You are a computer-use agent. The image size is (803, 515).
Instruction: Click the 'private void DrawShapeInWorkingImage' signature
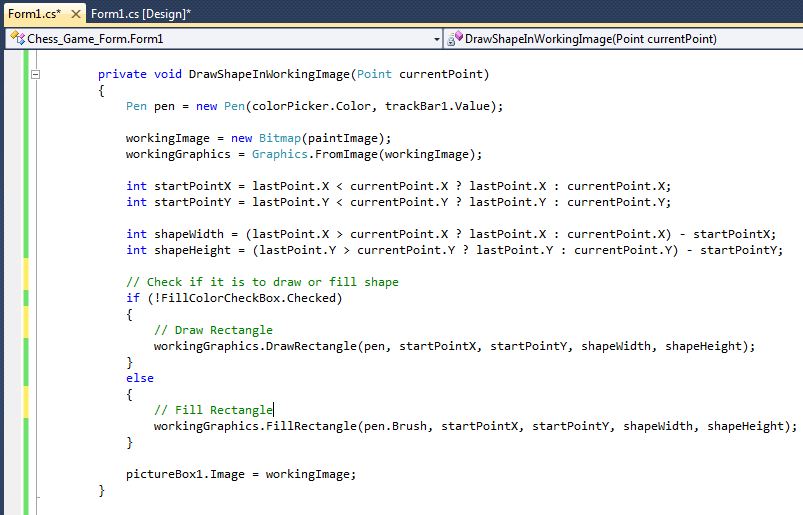point(293,74)
